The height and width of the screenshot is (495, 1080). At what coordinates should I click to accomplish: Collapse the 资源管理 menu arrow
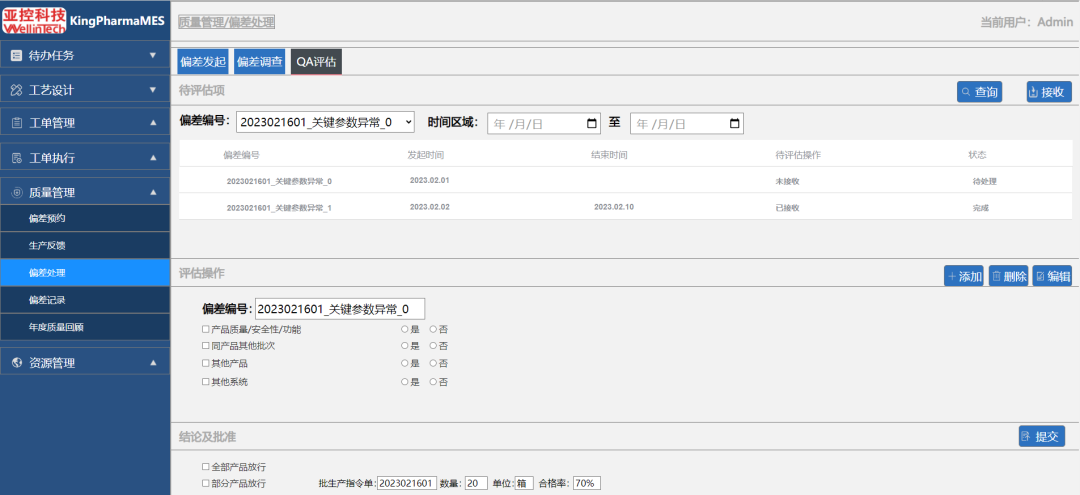pos(153,362)
